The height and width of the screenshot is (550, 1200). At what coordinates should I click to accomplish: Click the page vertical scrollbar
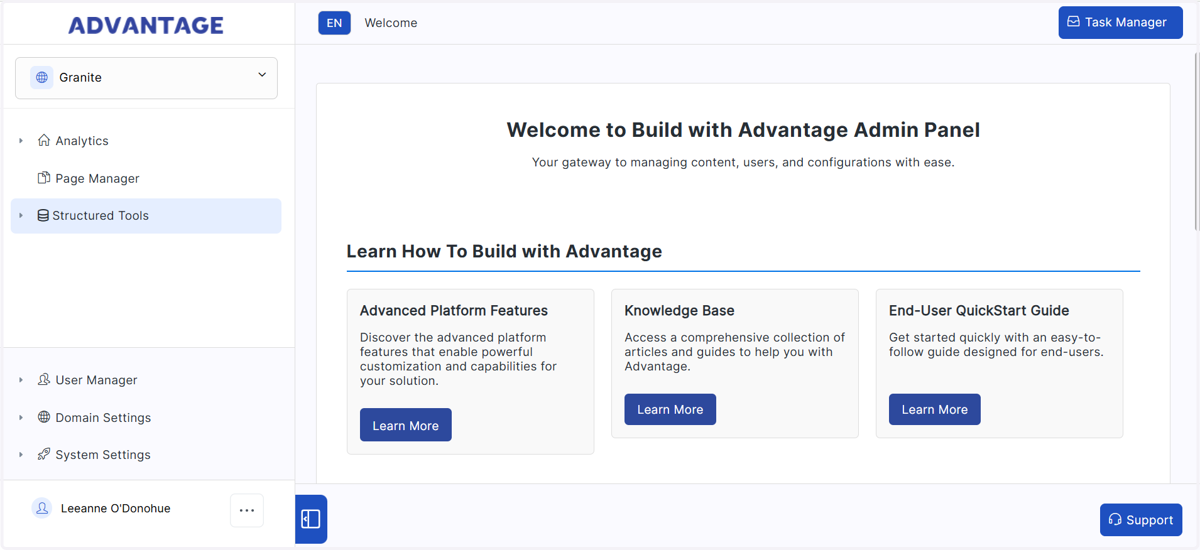(1195, 140)
